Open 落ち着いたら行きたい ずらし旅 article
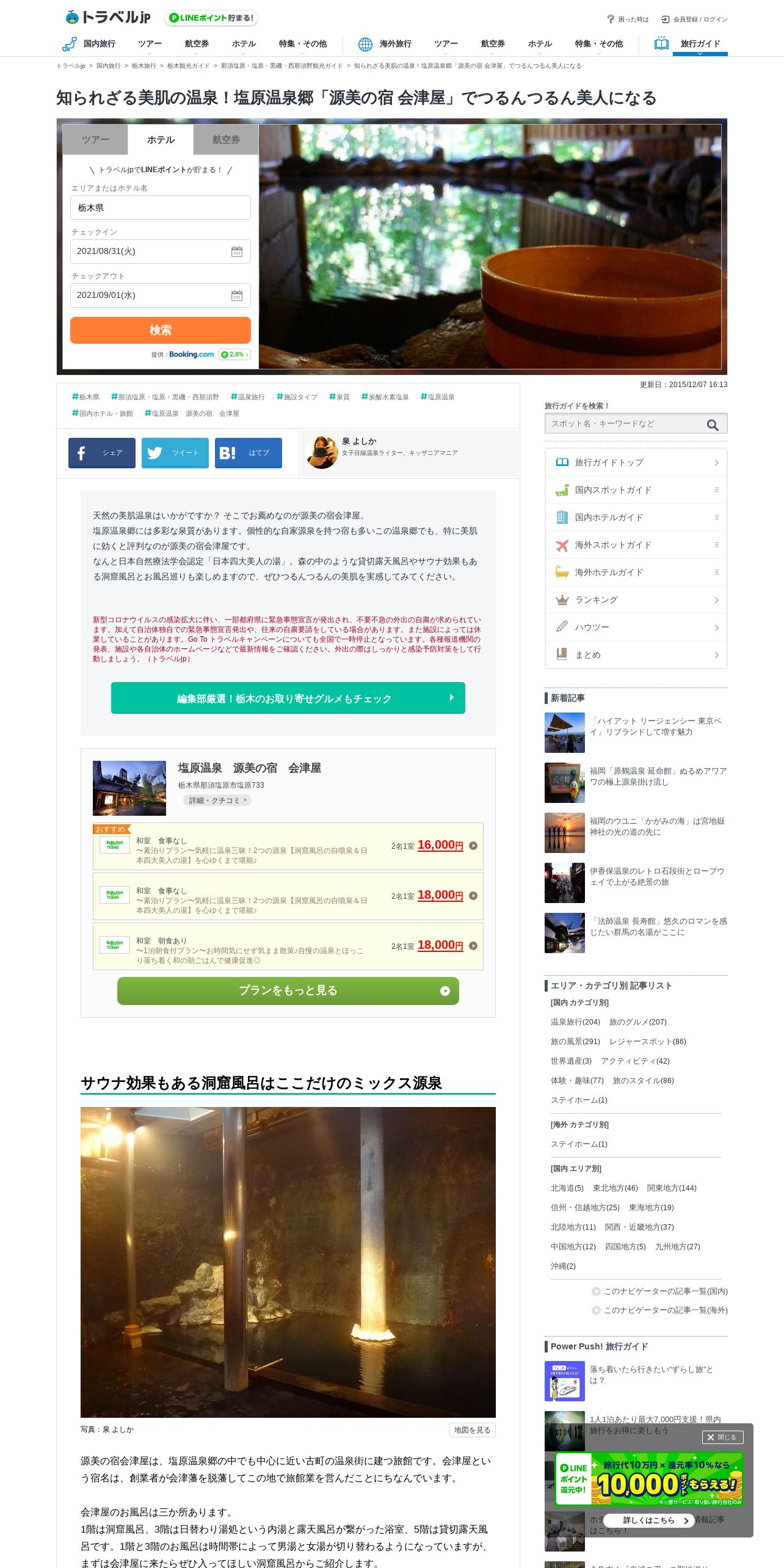Screen dimensions: 784x1568 651,1375
